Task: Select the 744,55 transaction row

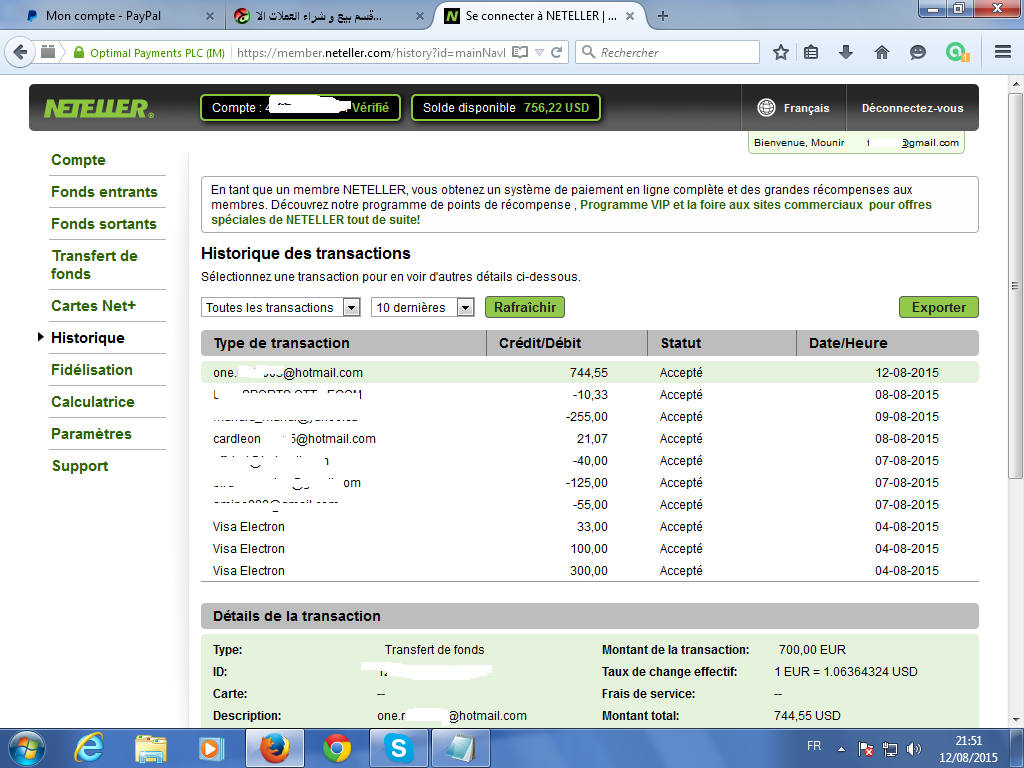Action: 590,372
